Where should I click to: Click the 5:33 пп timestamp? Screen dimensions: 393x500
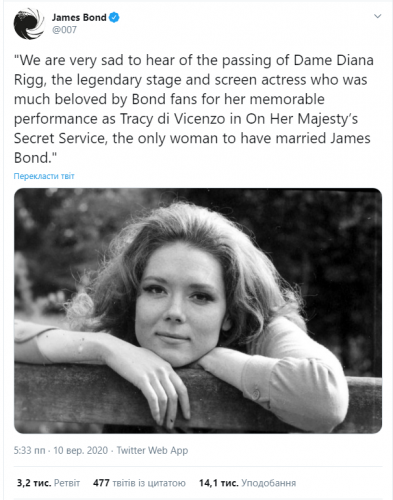tap(29, 450)
